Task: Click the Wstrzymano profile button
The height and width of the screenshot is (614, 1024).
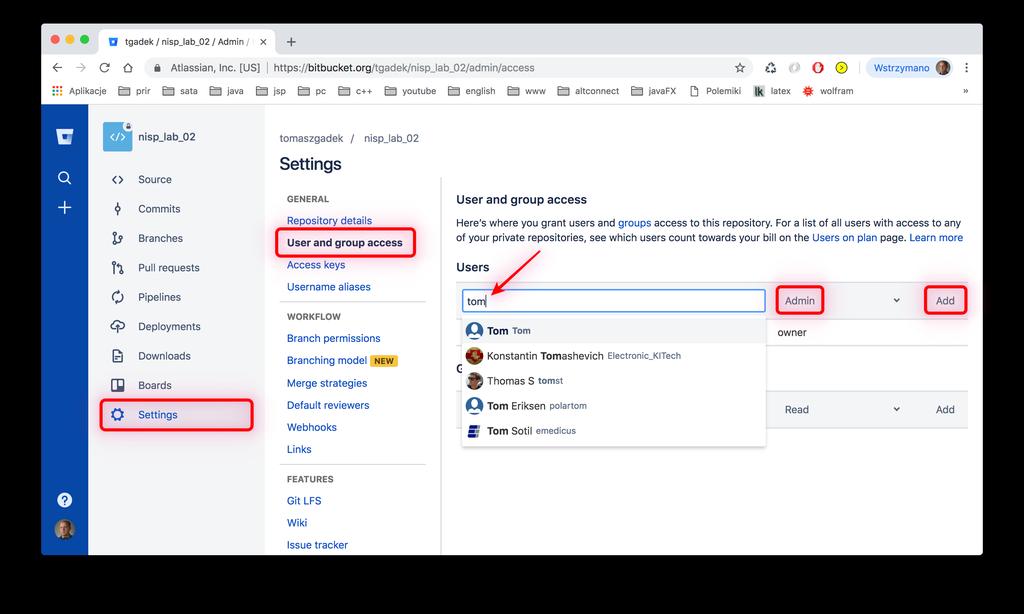Action: (x=912, y=67)
